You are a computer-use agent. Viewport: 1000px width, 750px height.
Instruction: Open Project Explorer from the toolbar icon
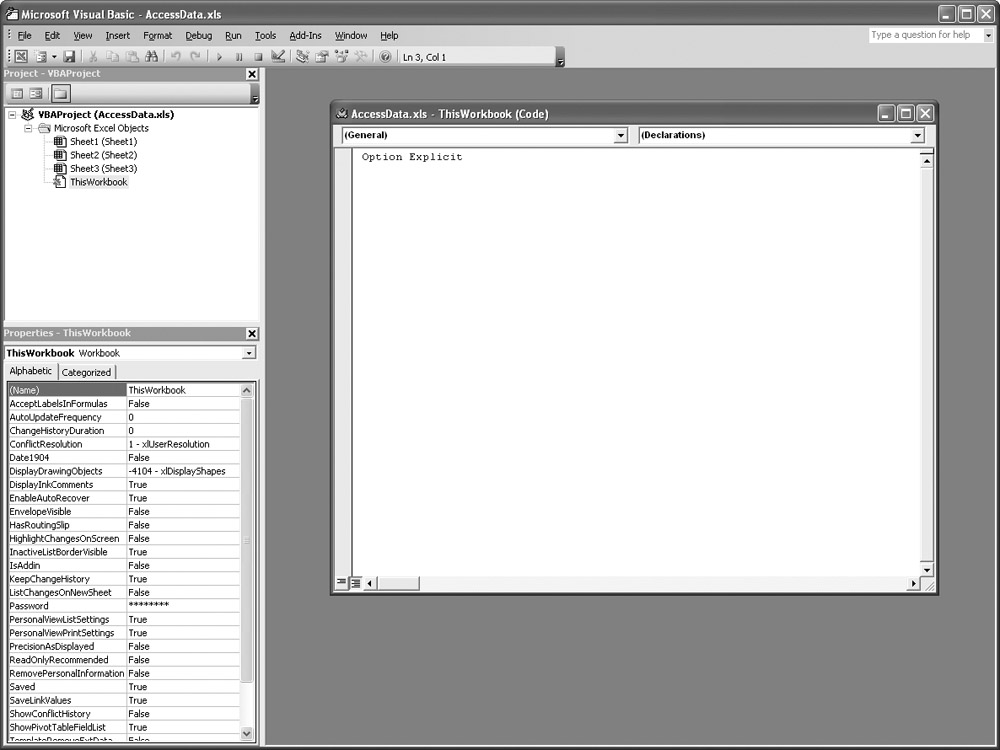pyautogui.click(x=303, y=57)
